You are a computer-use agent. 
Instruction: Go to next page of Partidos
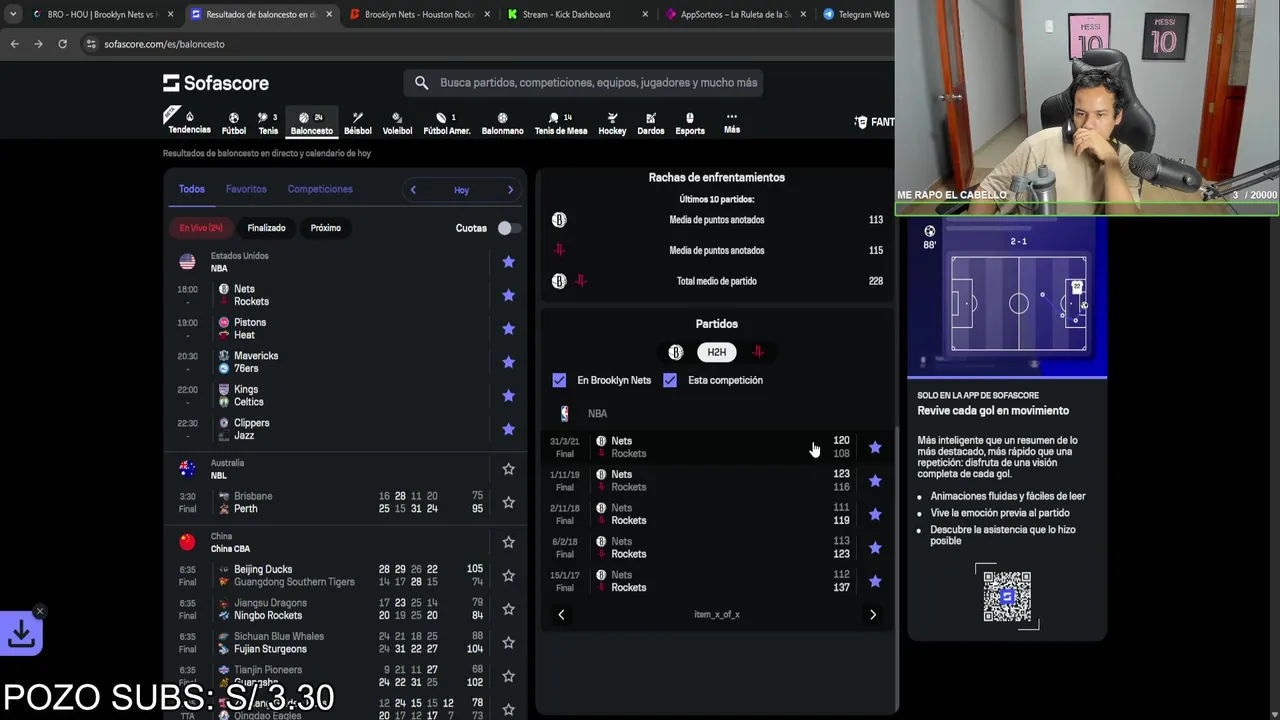[x=873, y=615]
